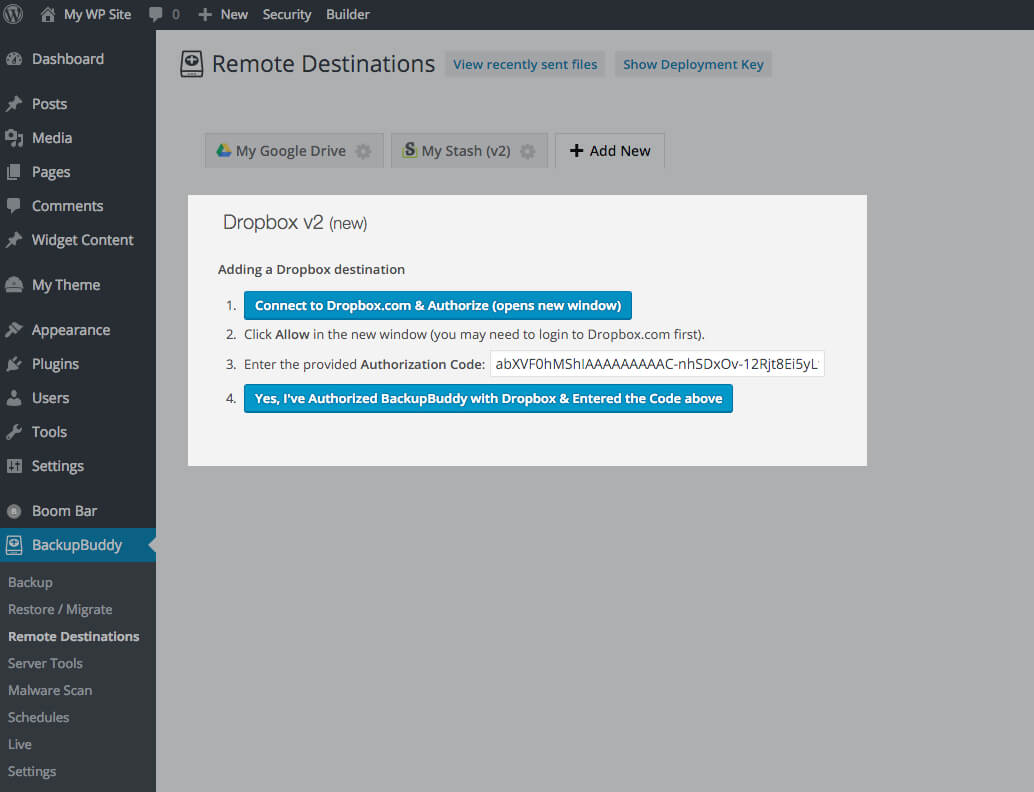This screenshot has width=1034, height=792.
Task: Go to Schedules submenu
Action: coord(38,717)
